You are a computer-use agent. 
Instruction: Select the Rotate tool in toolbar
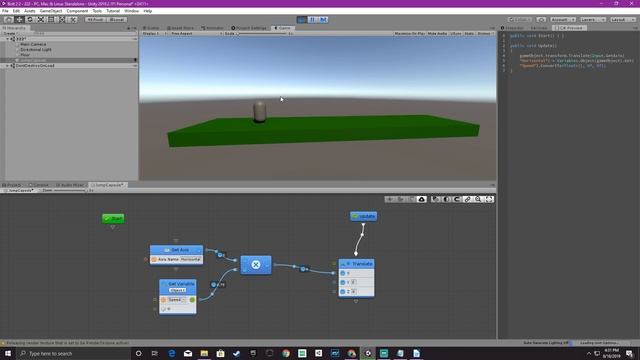point(30,20)
